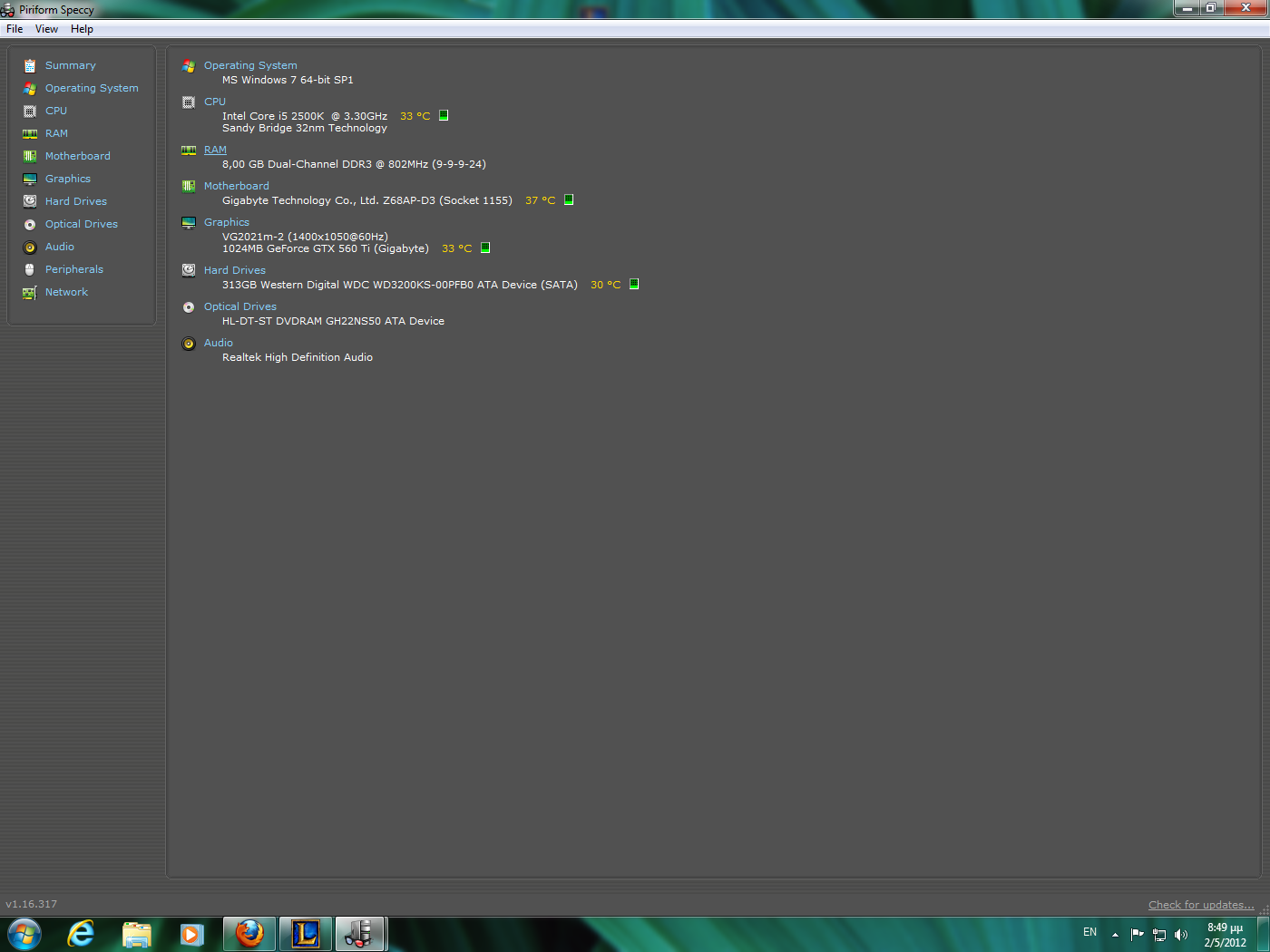1270x952 pixels.
Task: Click the Network icon in sidebar
Action: click(x=30, y=292)
